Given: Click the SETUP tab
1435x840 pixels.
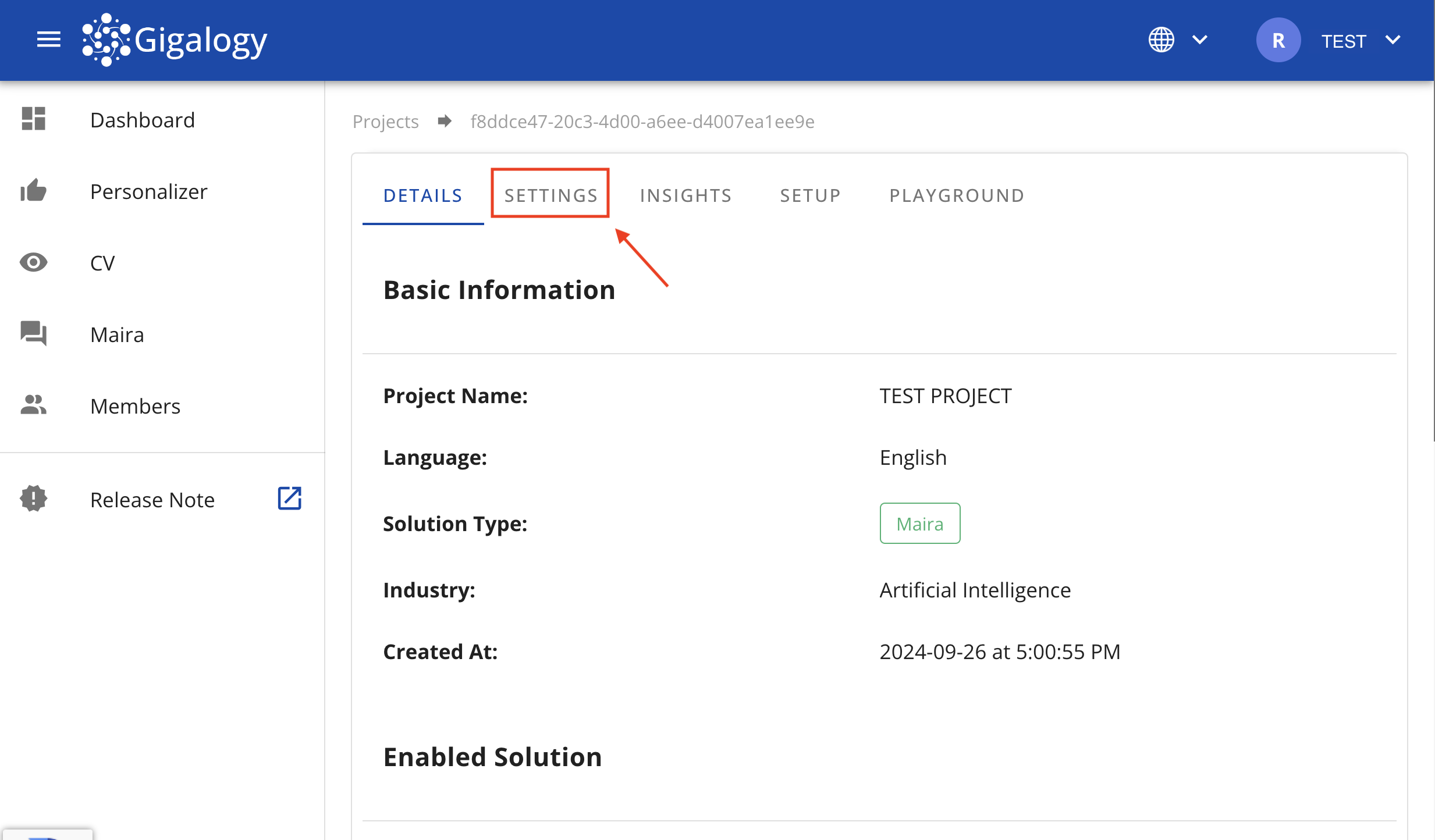Looking at the screenshot, I should 810,196.
